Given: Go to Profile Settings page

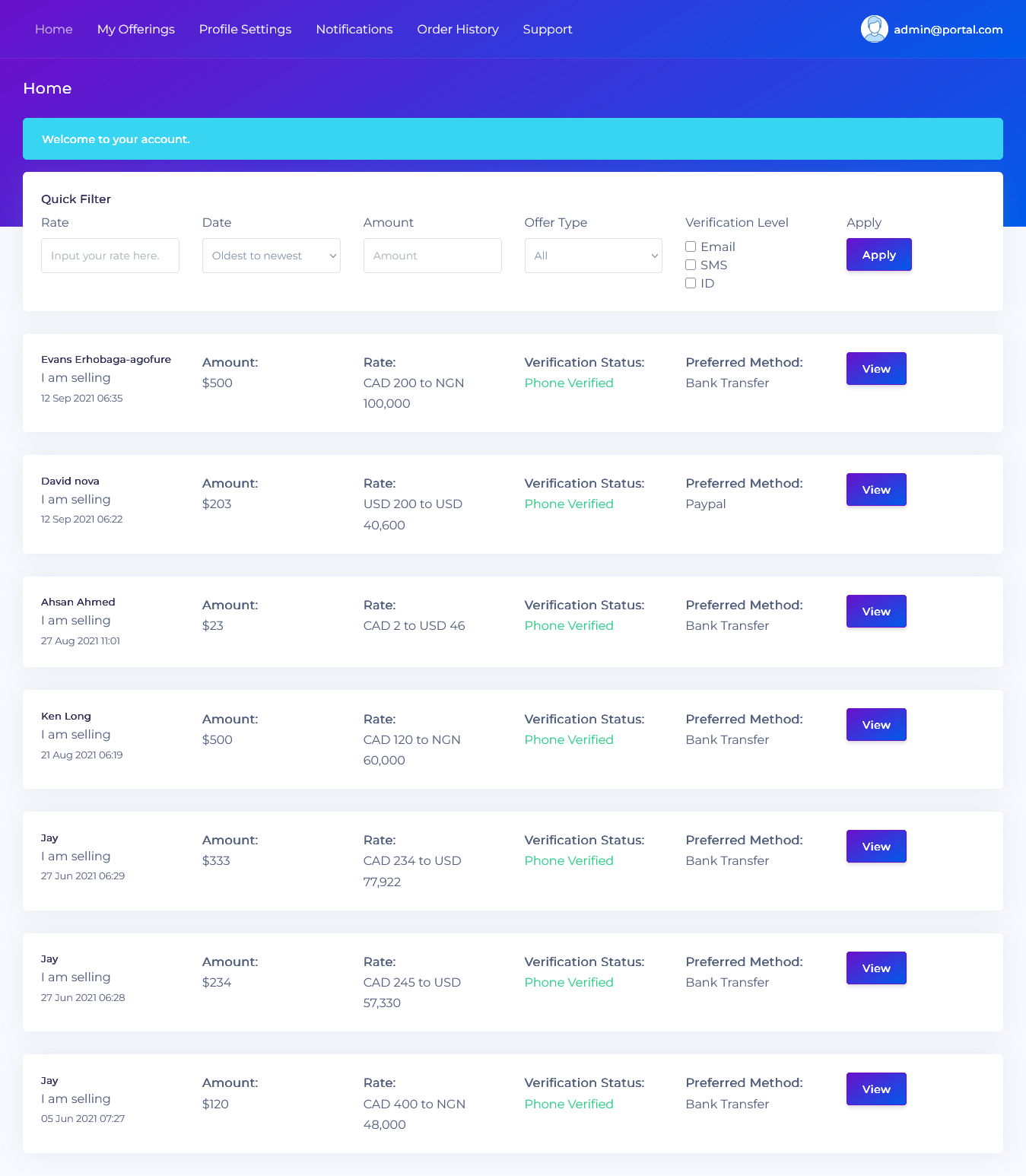Looking at the screenshot, I should (x=245, y=29).
